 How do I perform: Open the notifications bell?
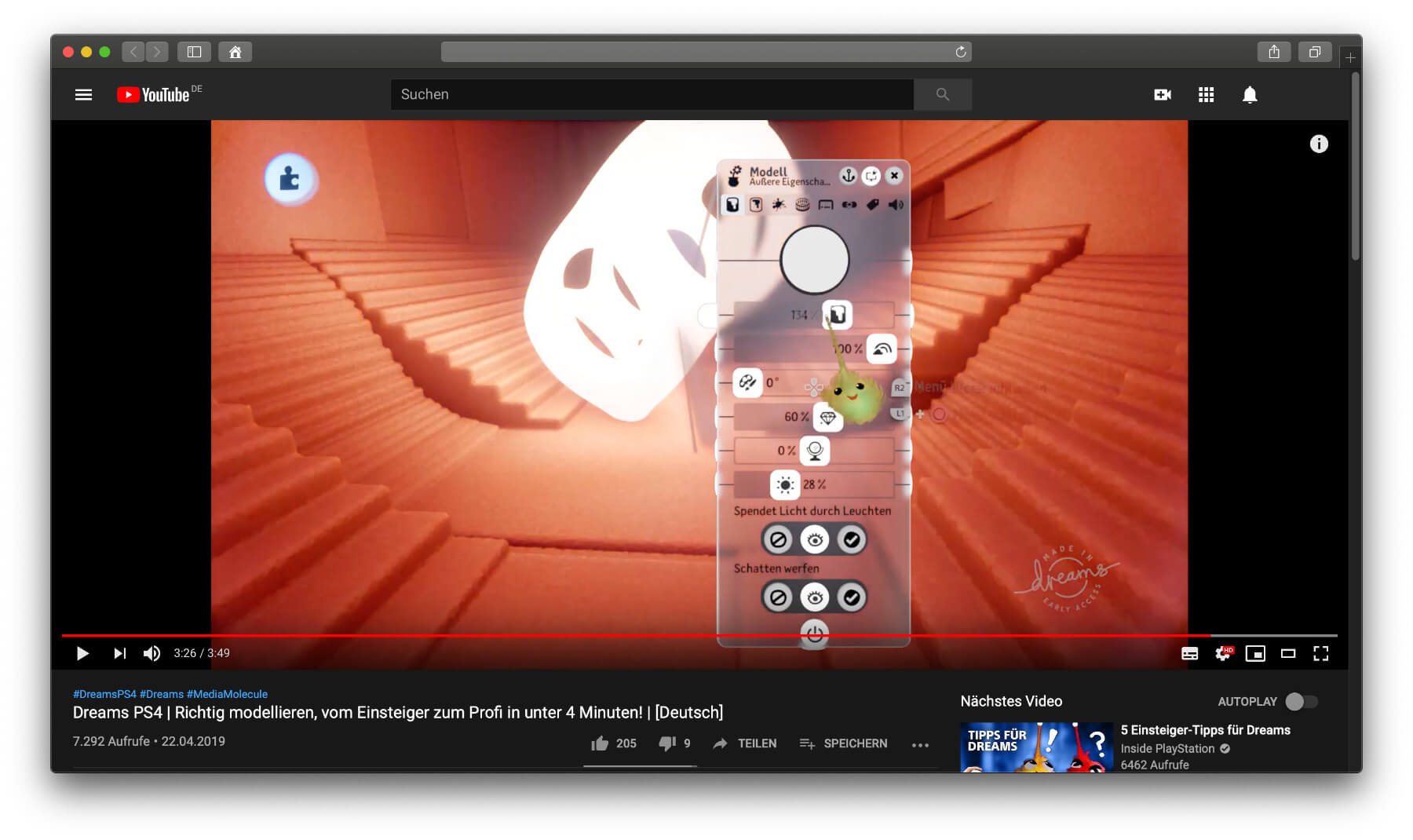point(1250,95)
